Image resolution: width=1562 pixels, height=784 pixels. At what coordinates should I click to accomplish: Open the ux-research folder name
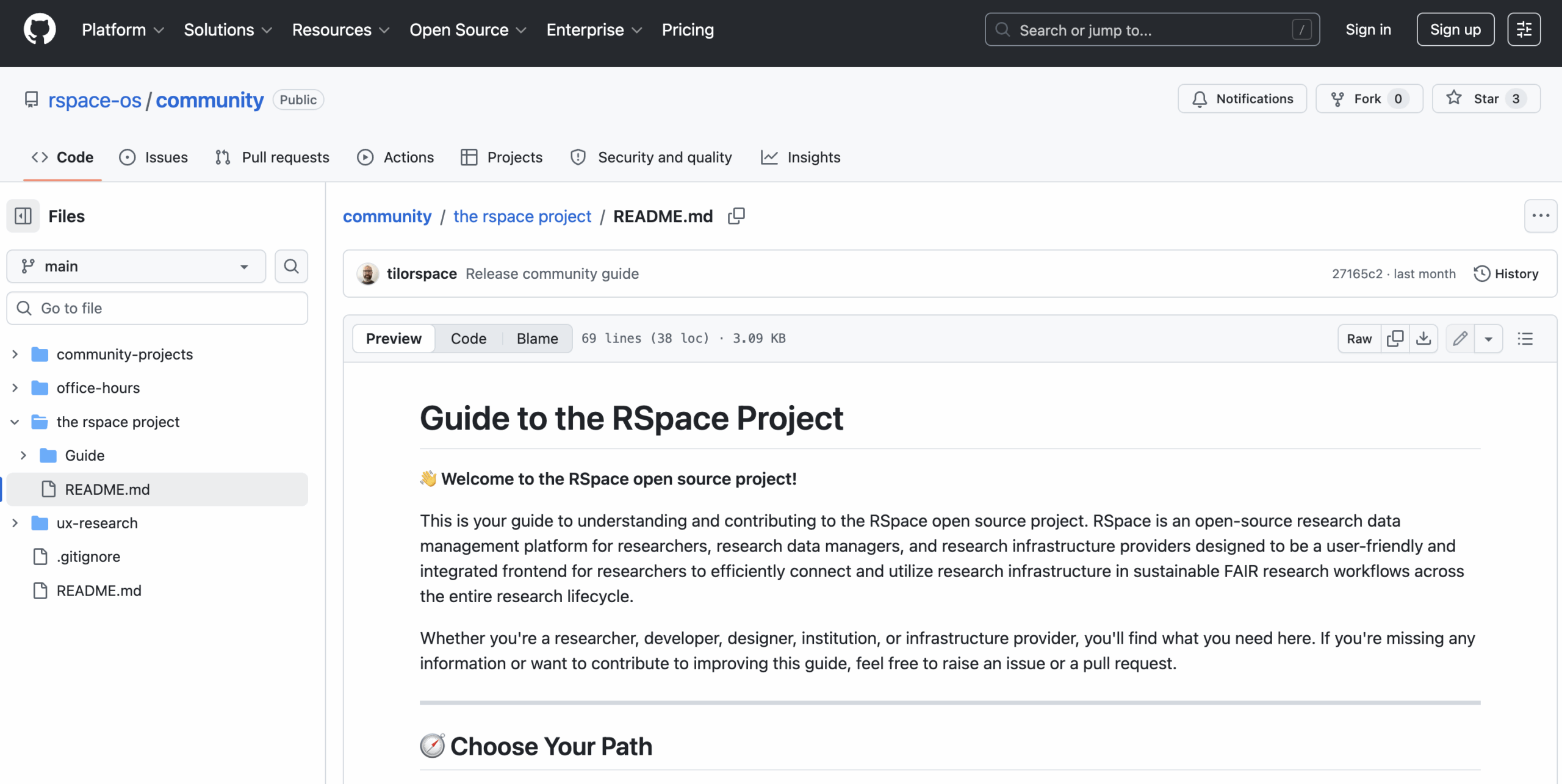(x=97, y=523)
